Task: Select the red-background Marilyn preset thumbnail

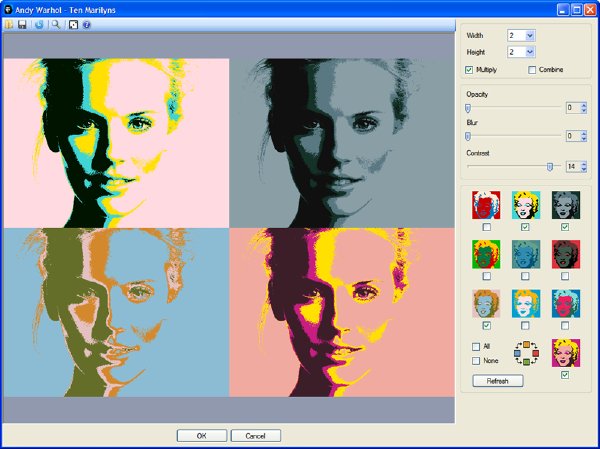Action: point(486,205)
